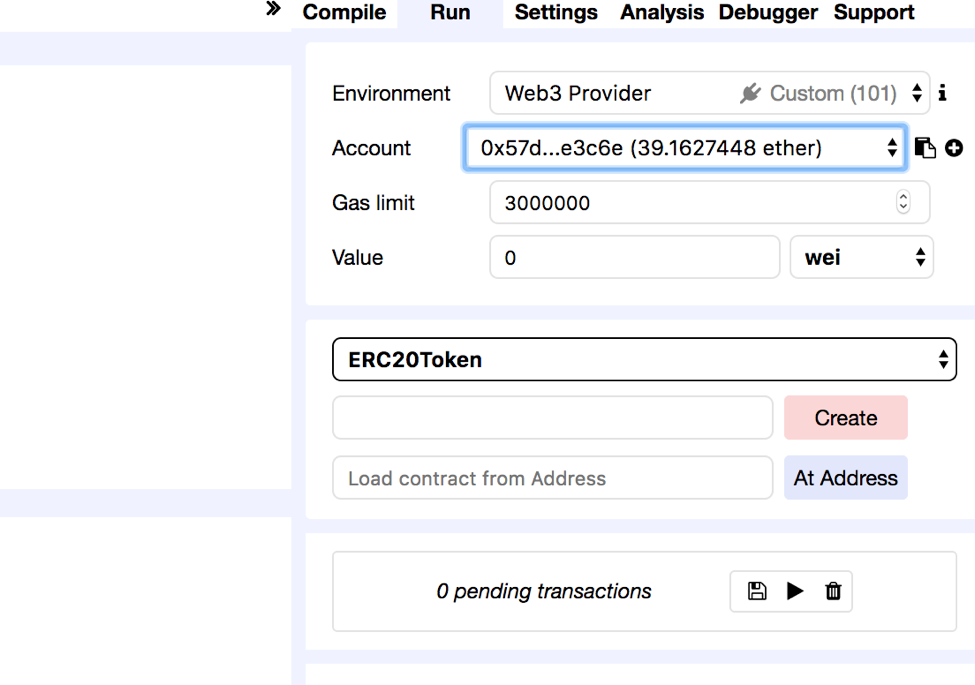This screenshot has width=975, height=685.
Task: Open the Support tab
Action: click(x=874, y=12)
